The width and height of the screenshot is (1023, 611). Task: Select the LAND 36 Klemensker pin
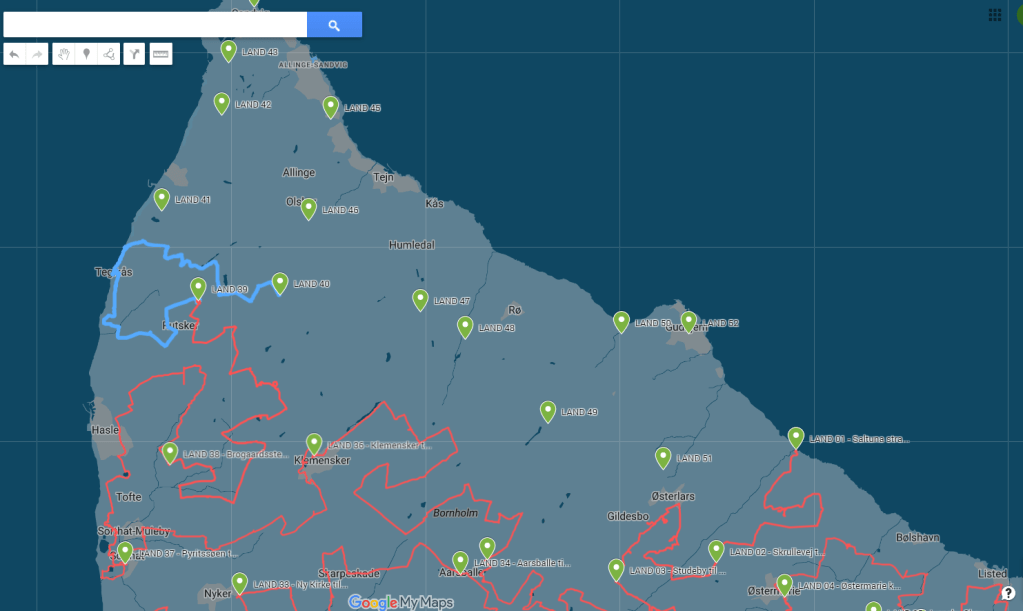pos(314,443)
